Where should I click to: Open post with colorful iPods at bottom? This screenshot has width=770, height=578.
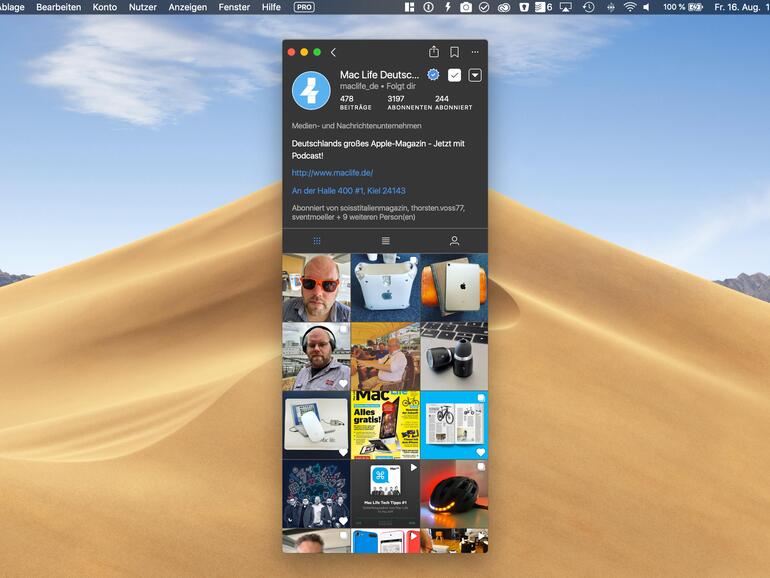[385, 541]
